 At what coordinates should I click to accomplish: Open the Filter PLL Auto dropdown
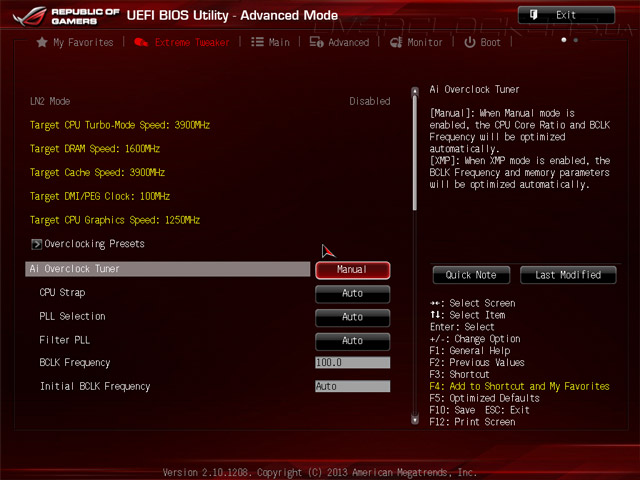pos(353,341)
